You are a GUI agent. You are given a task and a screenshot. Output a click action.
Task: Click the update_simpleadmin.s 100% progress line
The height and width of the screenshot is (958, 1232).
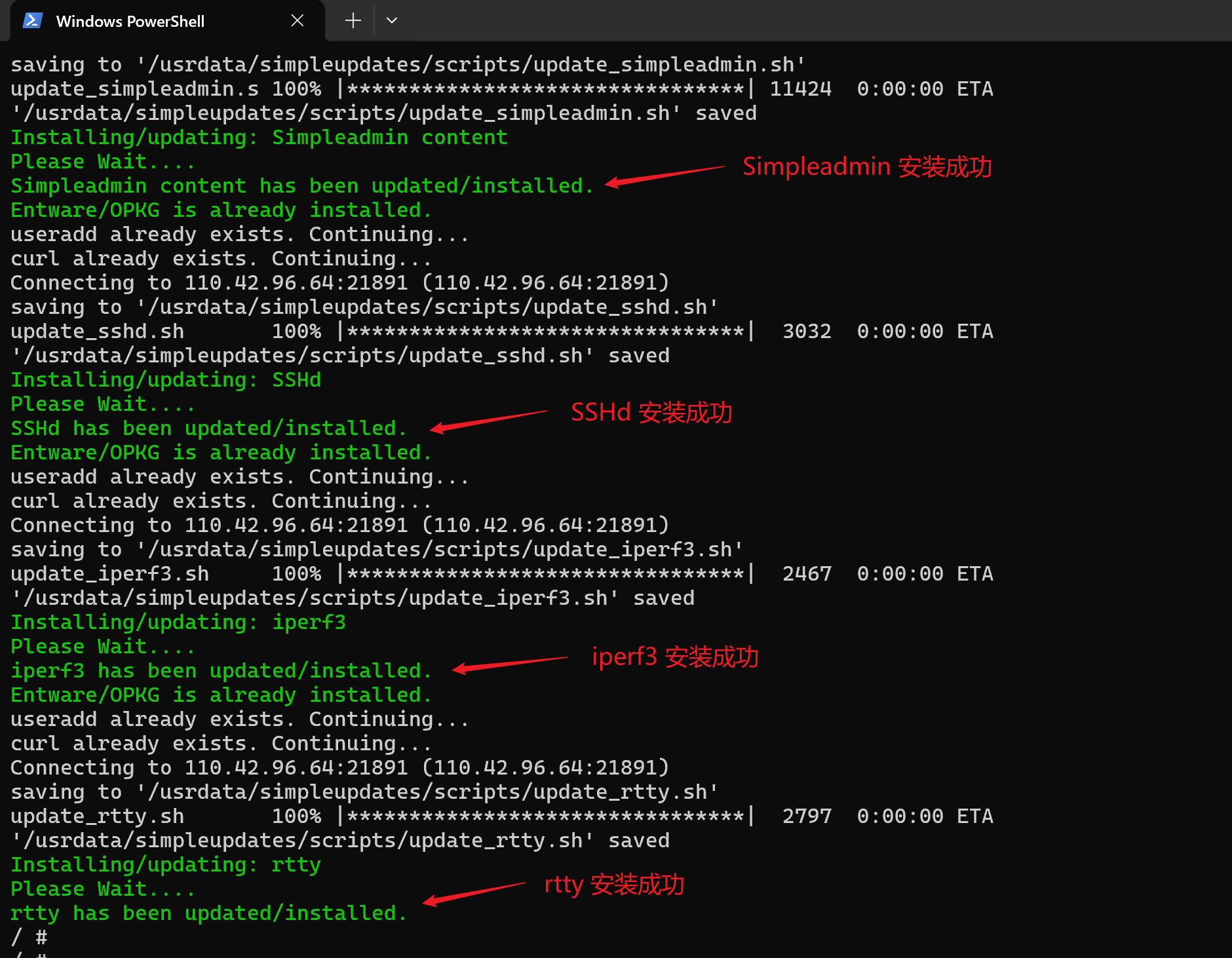502,89
